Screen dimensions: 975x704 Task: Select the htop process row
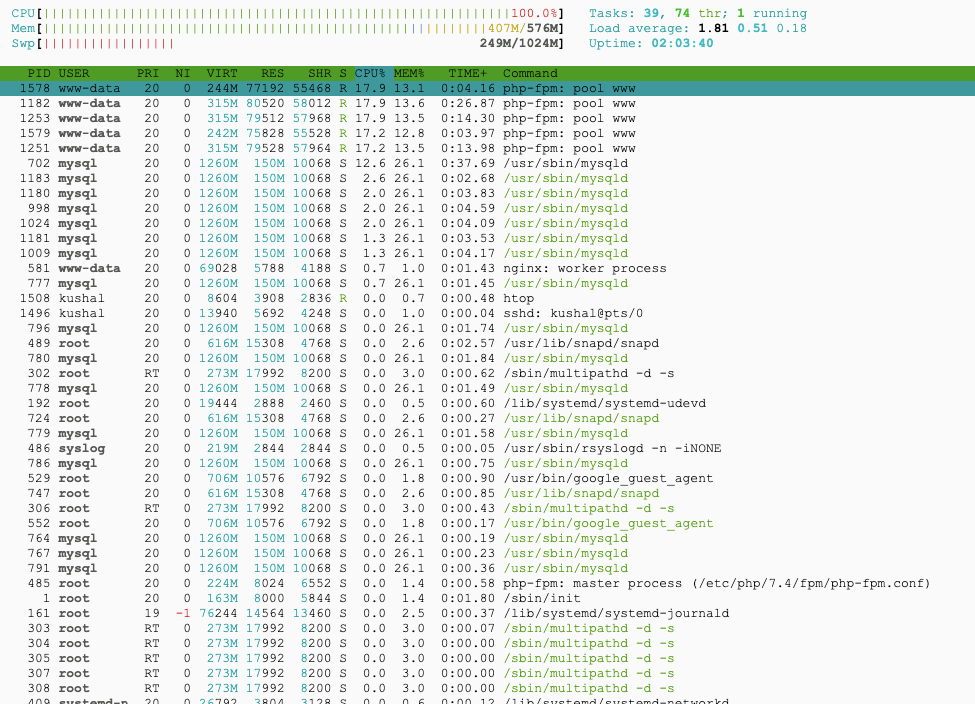(488, 298)
